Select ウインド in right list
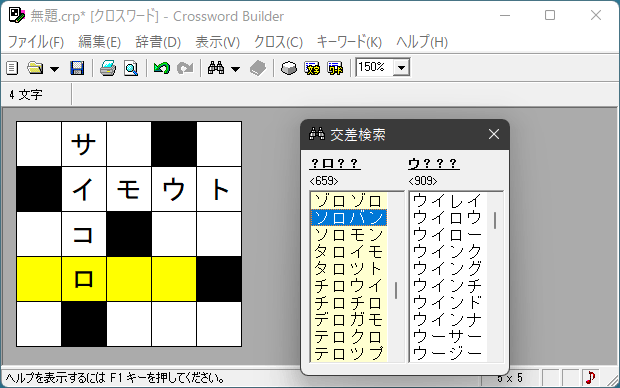This screenshot has width=620, height=388. pyautogui.click(x=448, y=303)
